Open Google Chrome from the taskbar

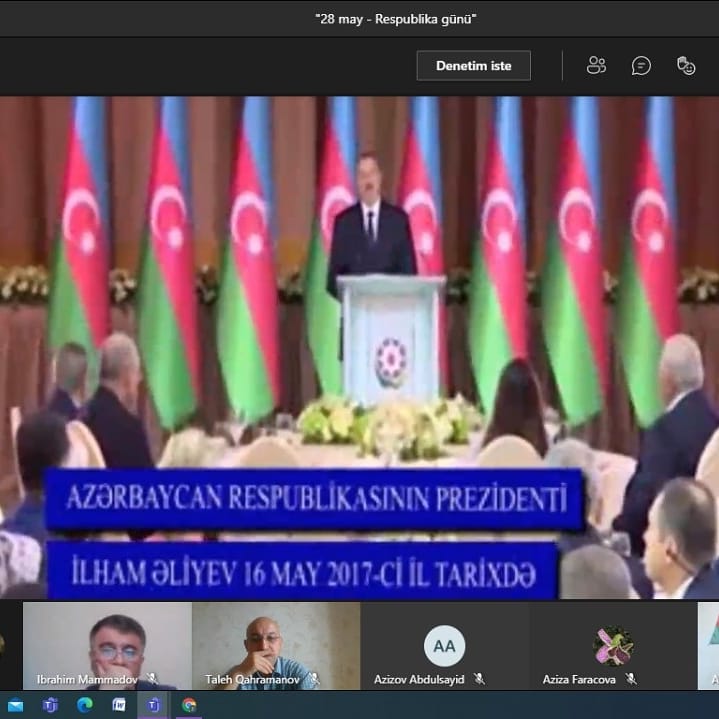coord(188,705)
